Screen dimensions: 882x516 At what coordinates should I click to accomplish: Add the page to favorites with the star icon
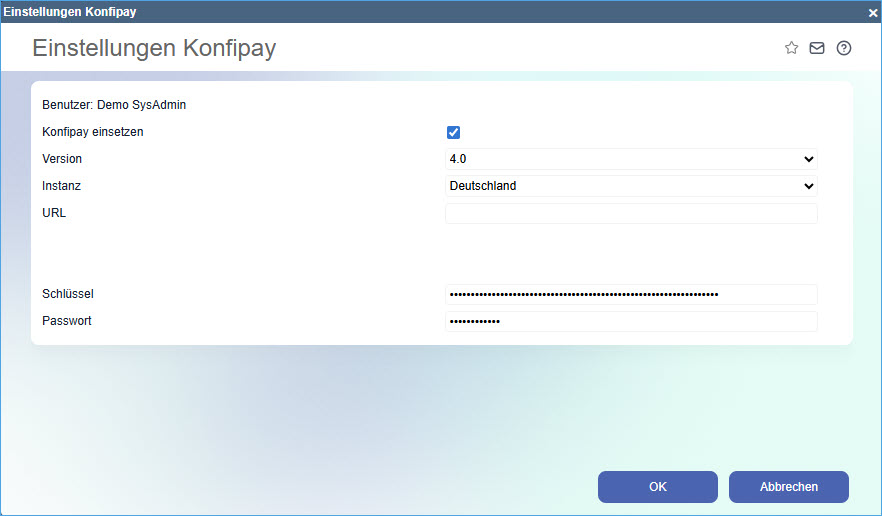coord(791,48)
